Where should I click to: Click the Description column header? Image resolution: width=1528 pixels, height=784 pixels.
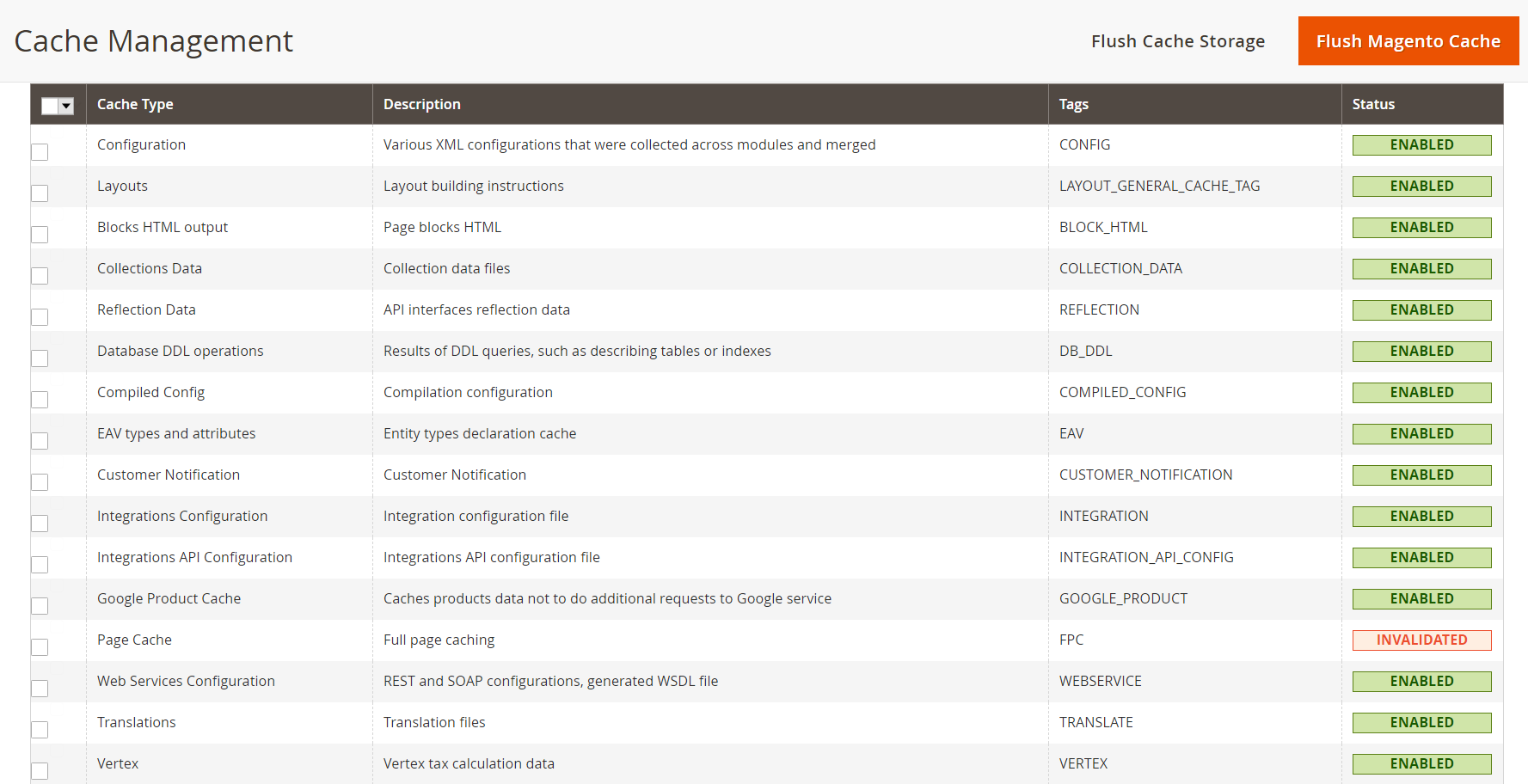coord(421,104)
